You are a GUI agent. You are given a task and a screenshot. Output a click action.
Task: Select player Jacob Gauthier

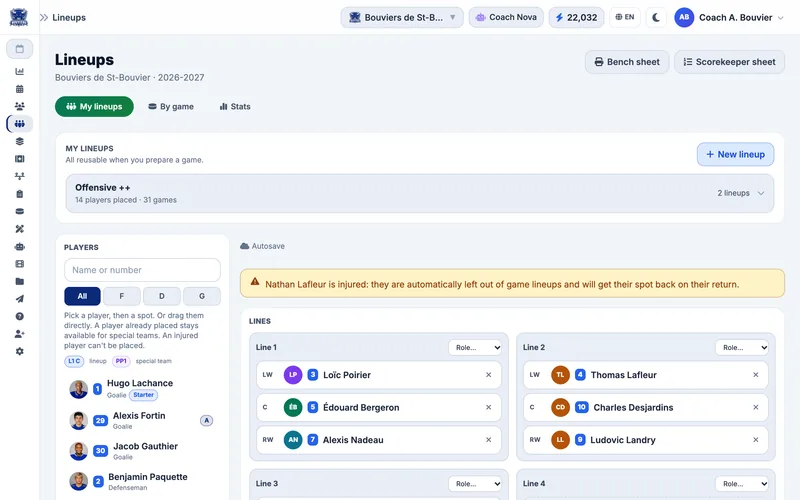pyautogui.click(x=142, y=451)
